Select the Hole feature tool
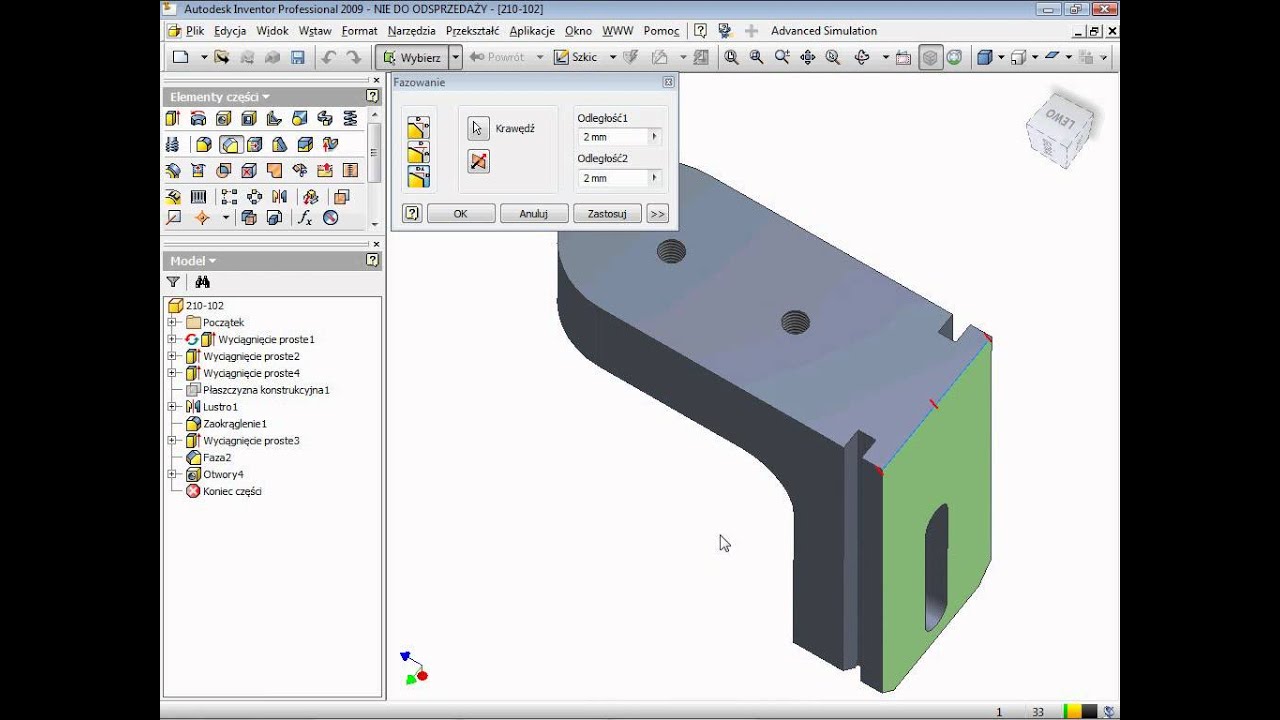This screenshot has height=720, width=1280. (224, 119)
